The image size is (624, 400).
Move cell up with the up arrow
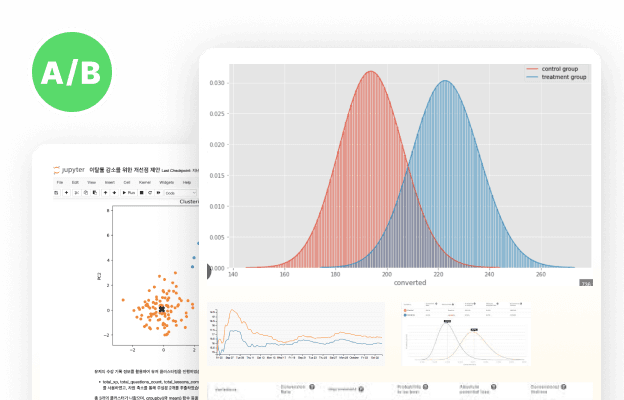click(x=106, y=192)
